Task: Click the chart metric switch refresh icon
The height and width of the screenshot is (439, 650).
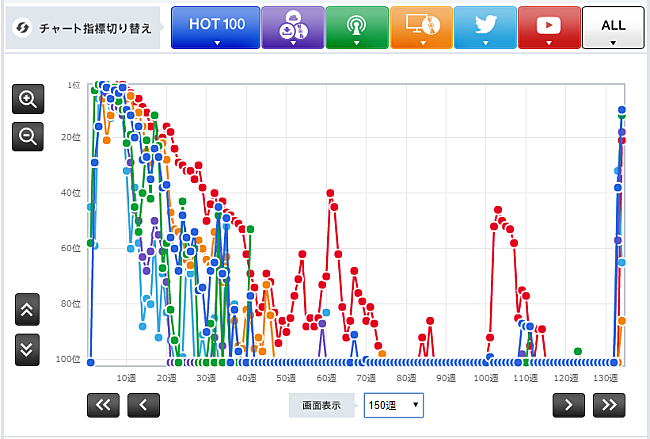Action: (x=22, y=28)
